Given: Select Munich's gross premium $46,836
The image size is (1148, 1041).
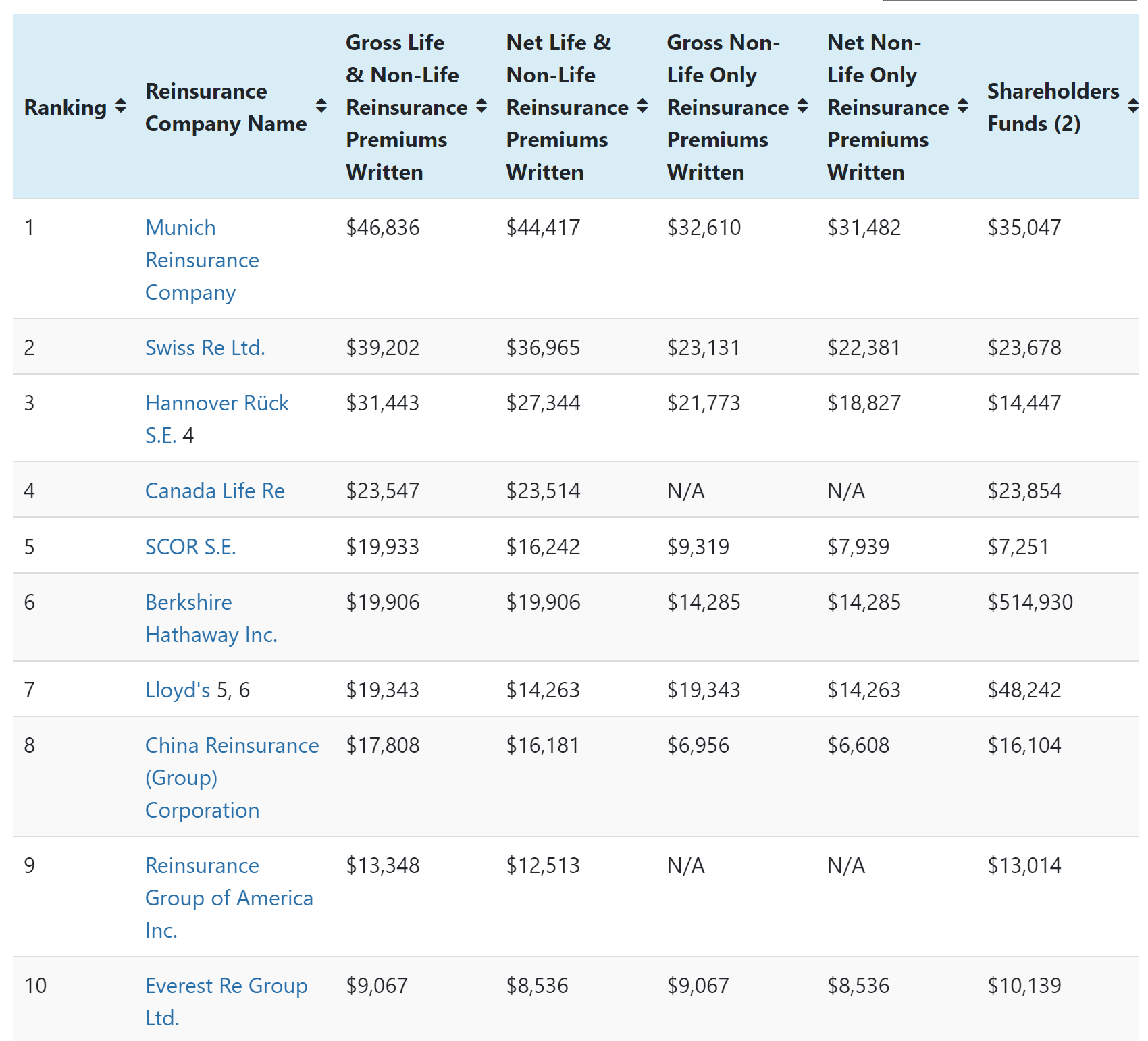Looking at the screenshot, I should [x=383, y=228].
